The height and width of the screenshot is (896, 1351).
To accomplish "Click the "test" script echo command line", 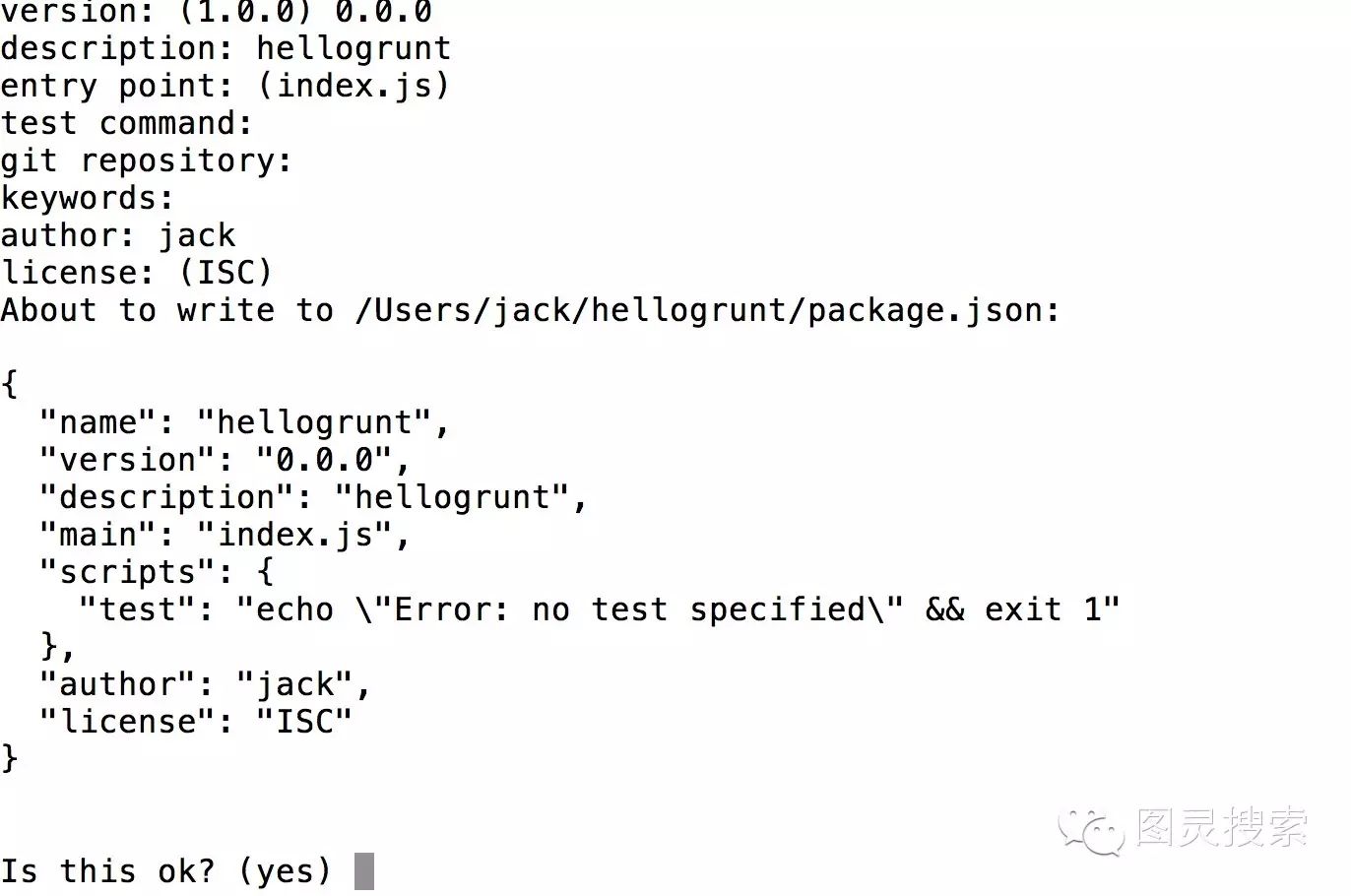I will point(599,609).
